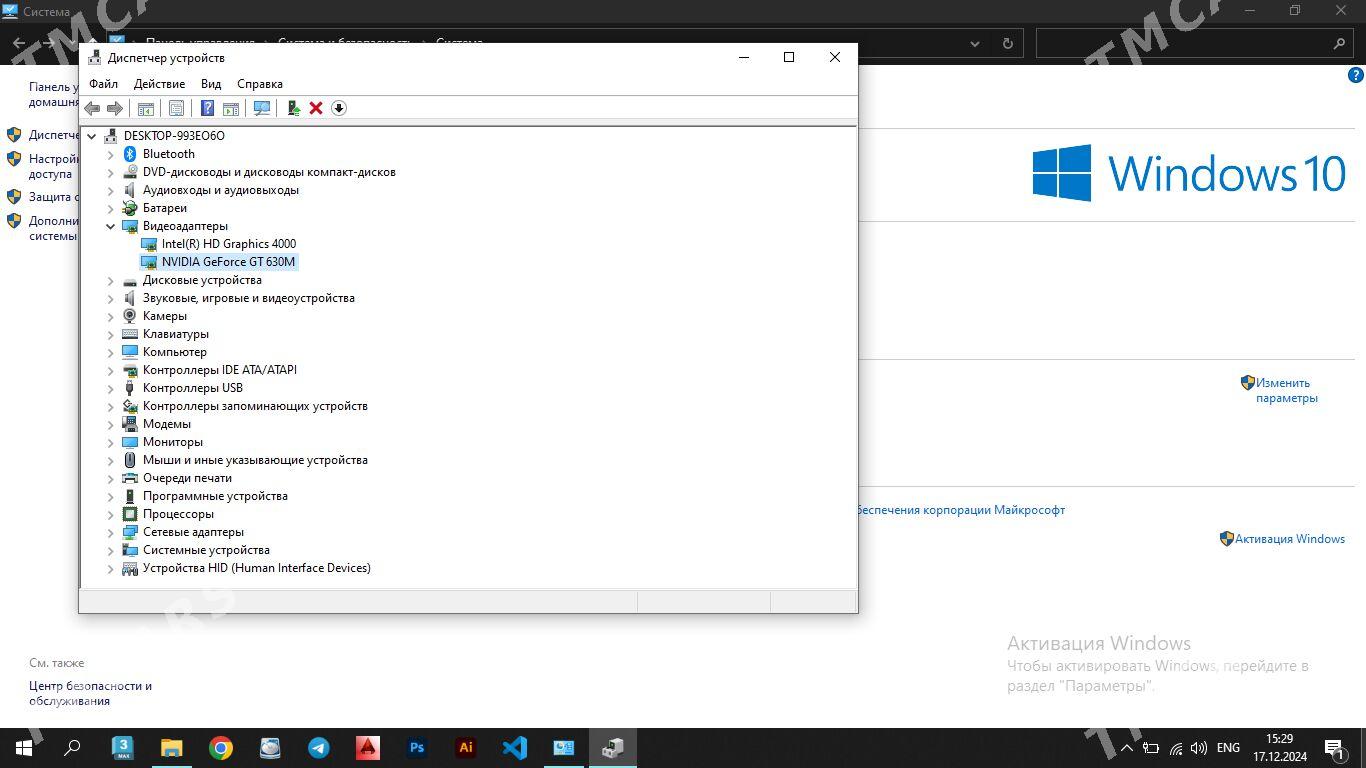Expand the Камеры category
This screenshot has width=1366, height=768.
point(111,316)
